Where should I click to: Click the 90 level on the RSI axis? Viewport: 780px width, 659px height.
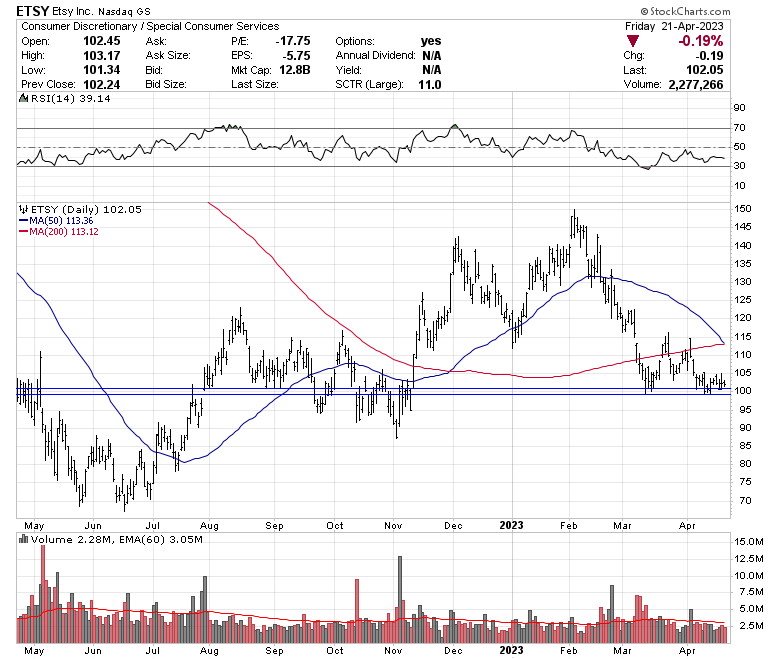tap(740, 107)
